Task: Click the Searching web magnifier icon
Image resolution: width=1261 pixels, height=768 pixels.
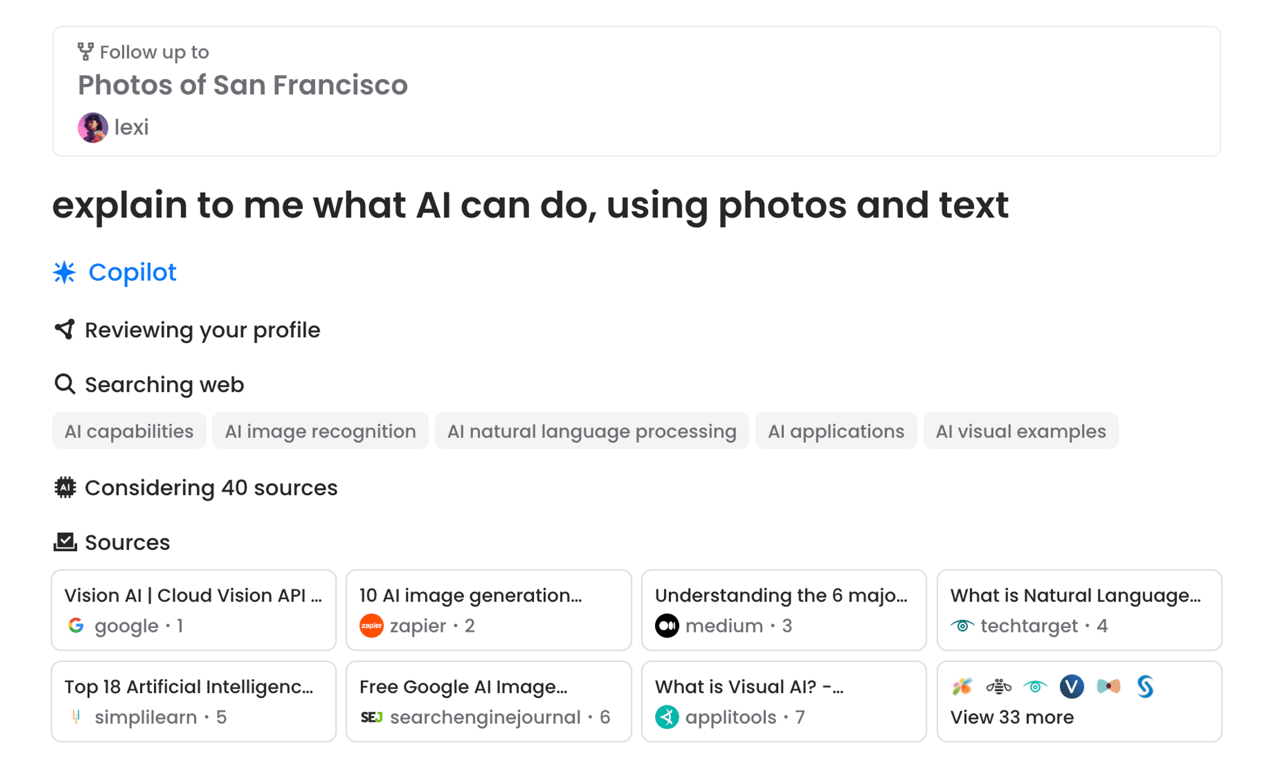Action: tap(64, 384)
